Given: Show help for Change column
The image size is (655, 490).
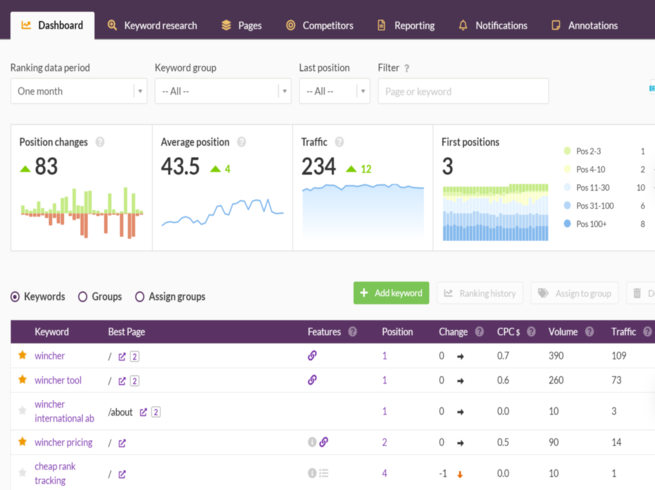Looking at the screenshot, I should (x=479, y=332).
